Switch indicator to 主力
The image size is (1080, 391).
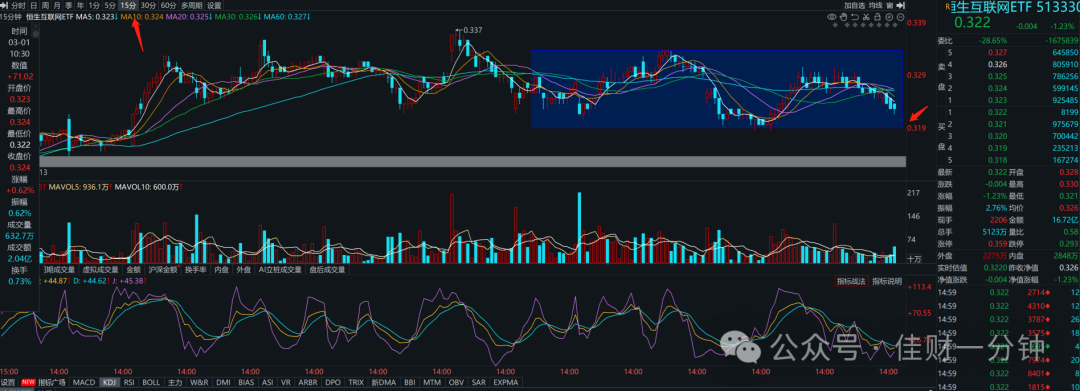(x=175, y=382)
